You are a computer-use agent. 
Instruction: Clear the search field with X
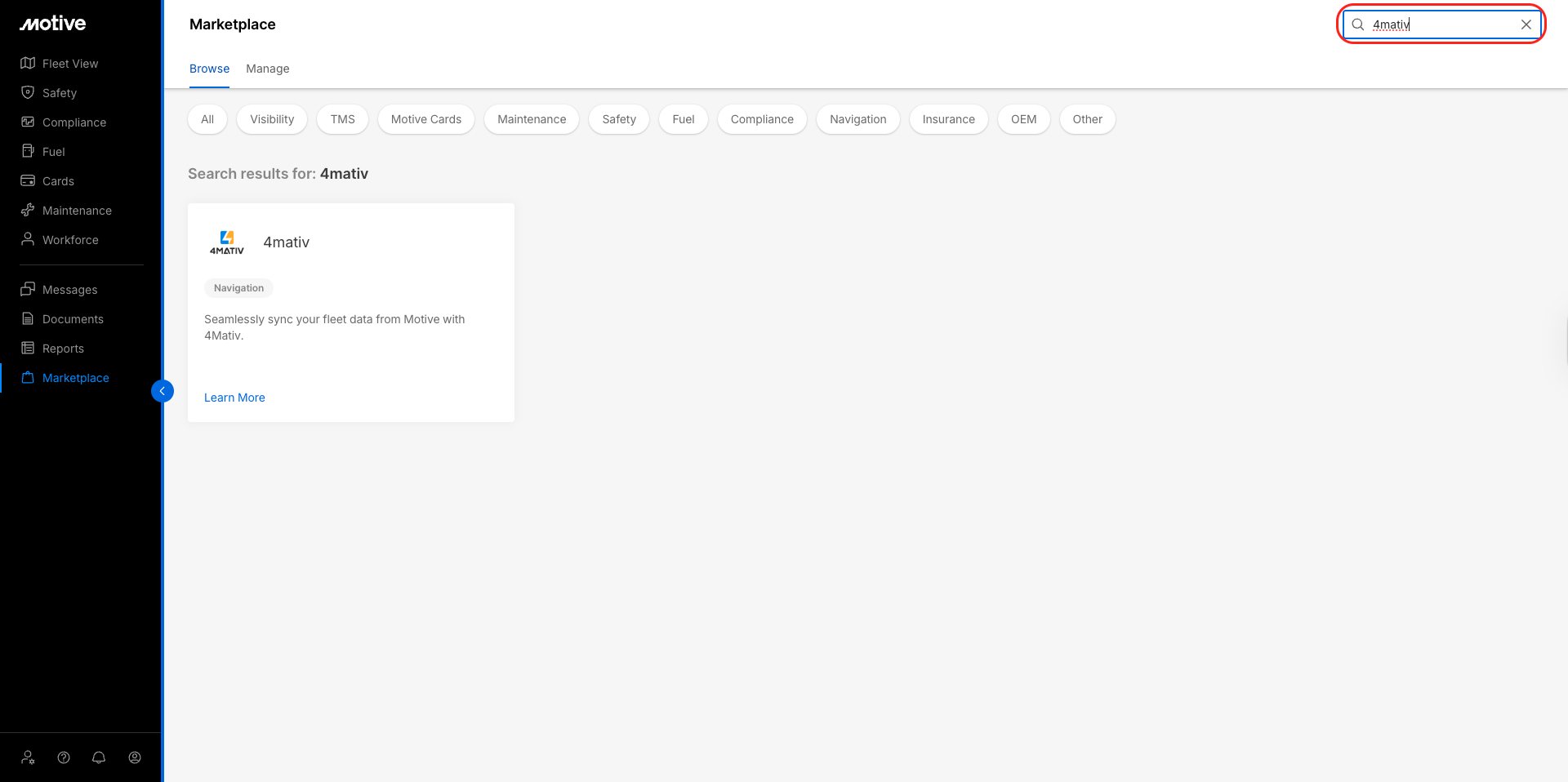click(1526, 24)
